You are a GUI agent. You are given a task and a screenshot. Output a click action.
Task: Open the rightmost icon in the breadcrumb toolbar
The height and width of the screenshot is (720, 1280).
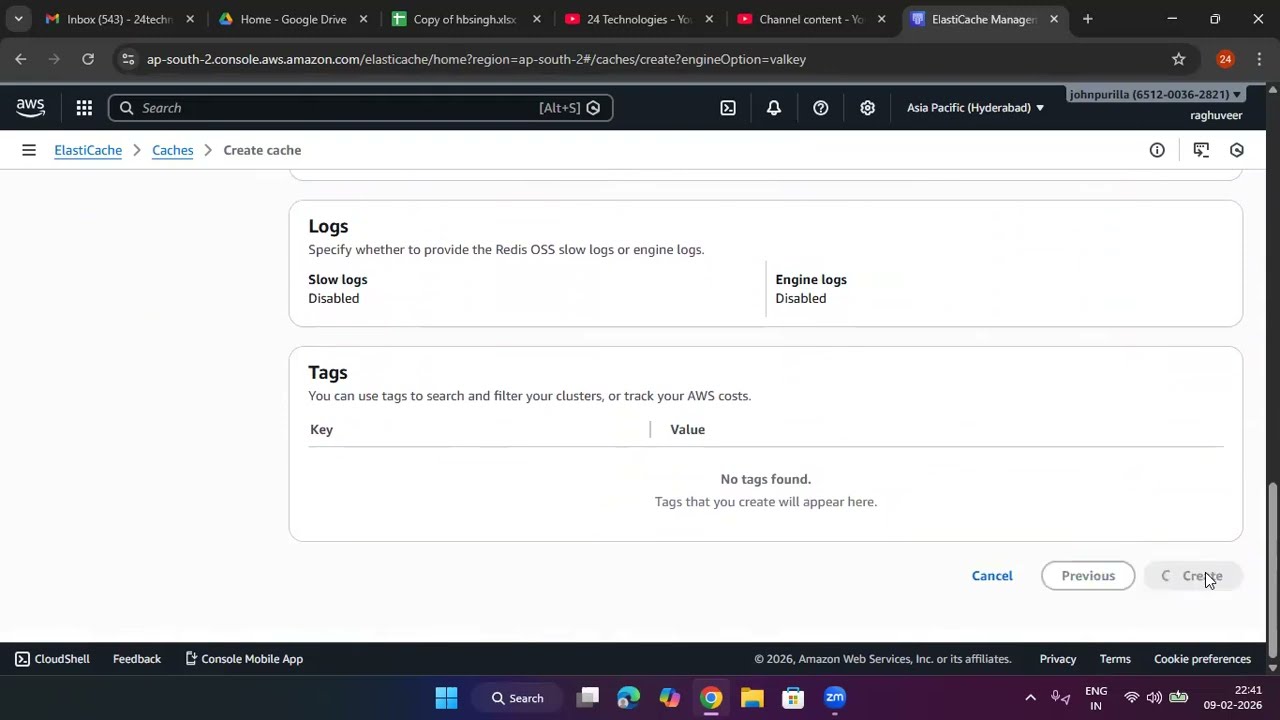[x=1237, y=150]
